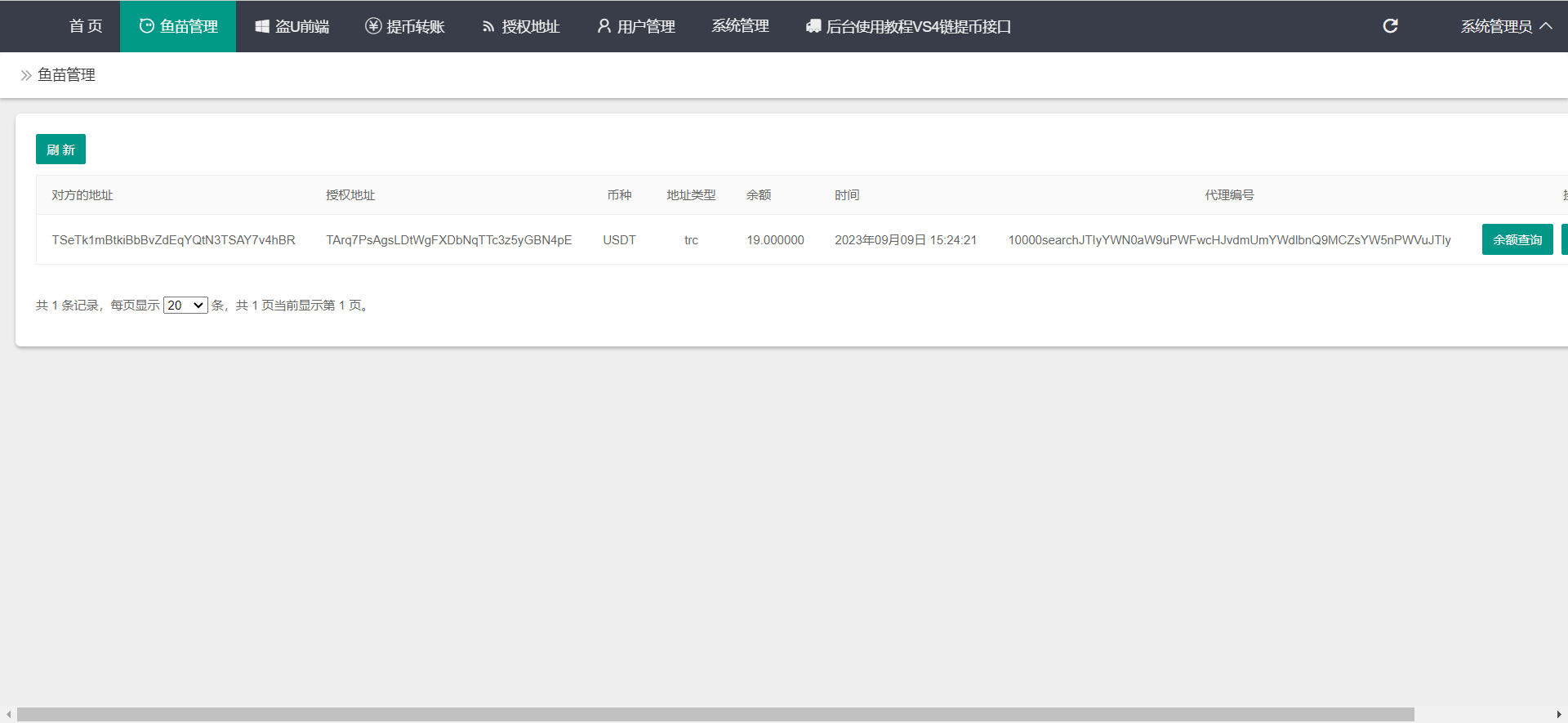The width and height of the screenshot is (1568, 723).
Task: Click the feed icon beside 授权地址
Action: pyautogui.click(x=488, y=27)
